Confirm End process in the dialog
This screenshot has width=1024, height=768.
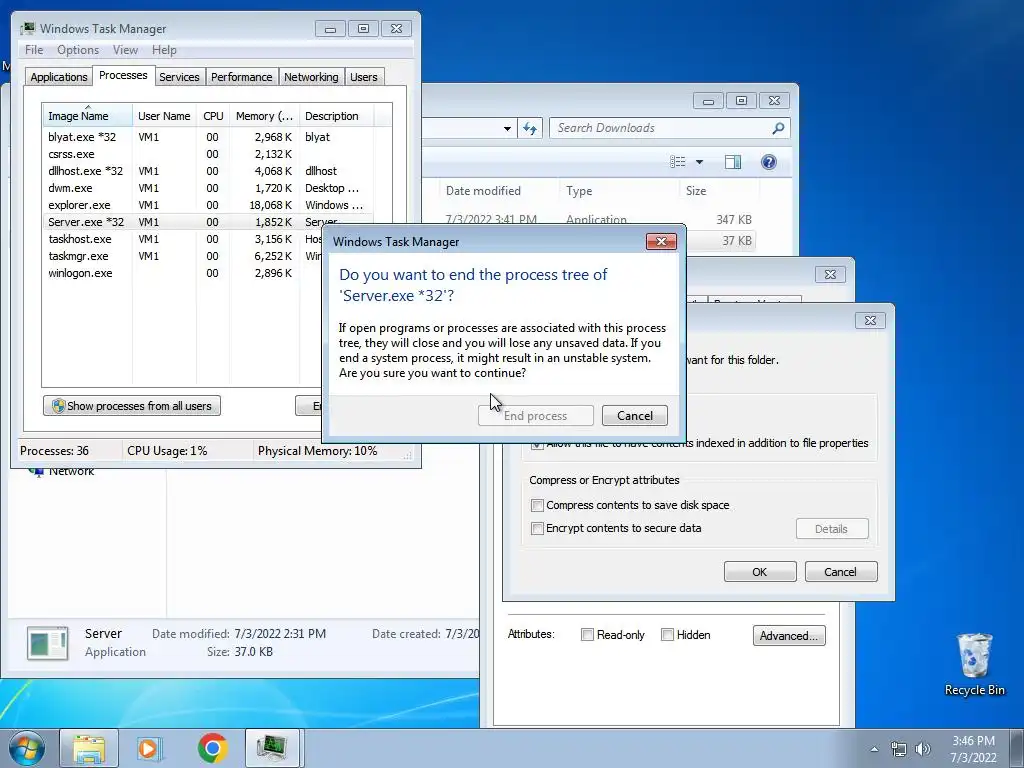click(536, 415)
